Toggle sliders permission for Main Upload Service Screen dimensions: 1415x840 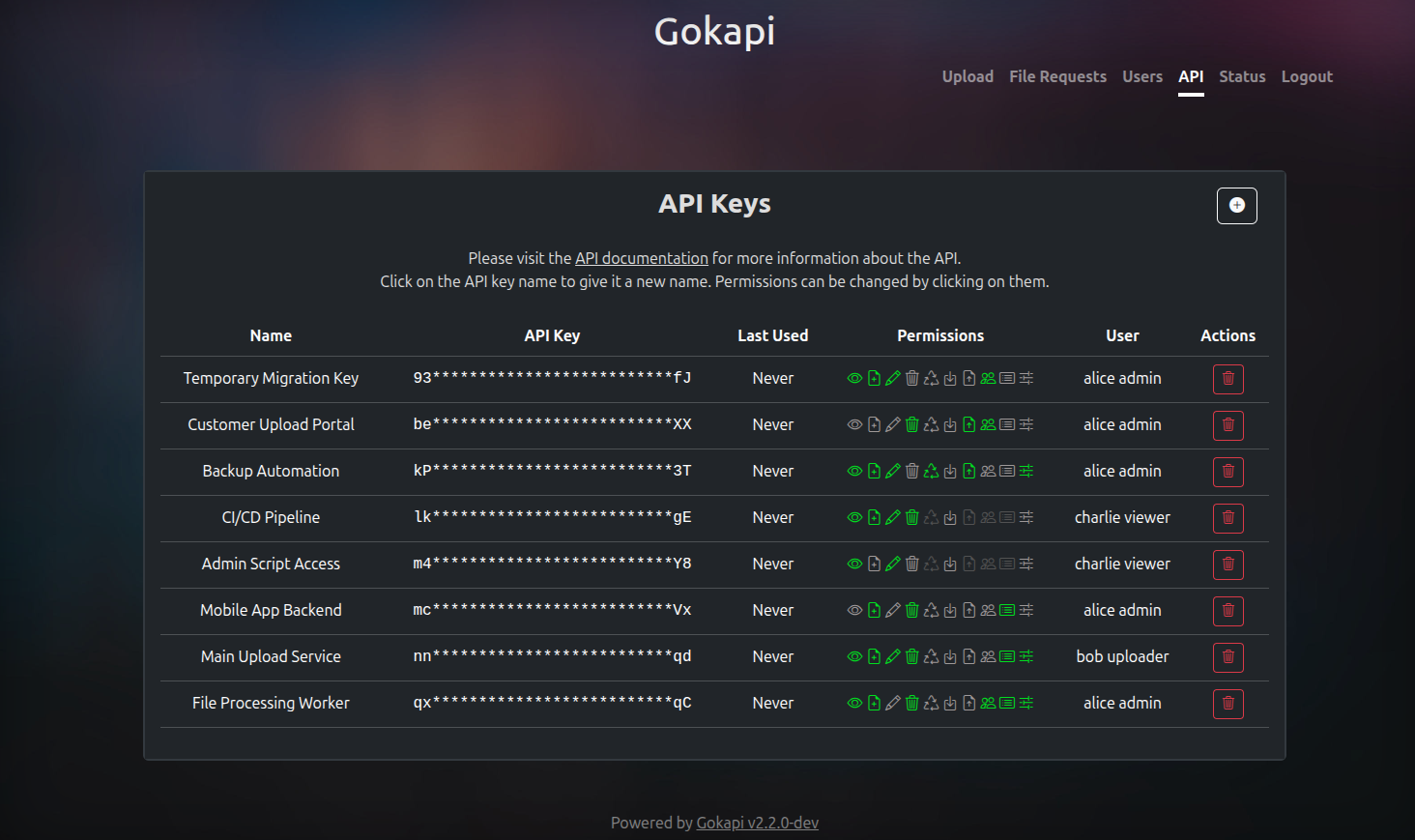[x=1026, y=656]
